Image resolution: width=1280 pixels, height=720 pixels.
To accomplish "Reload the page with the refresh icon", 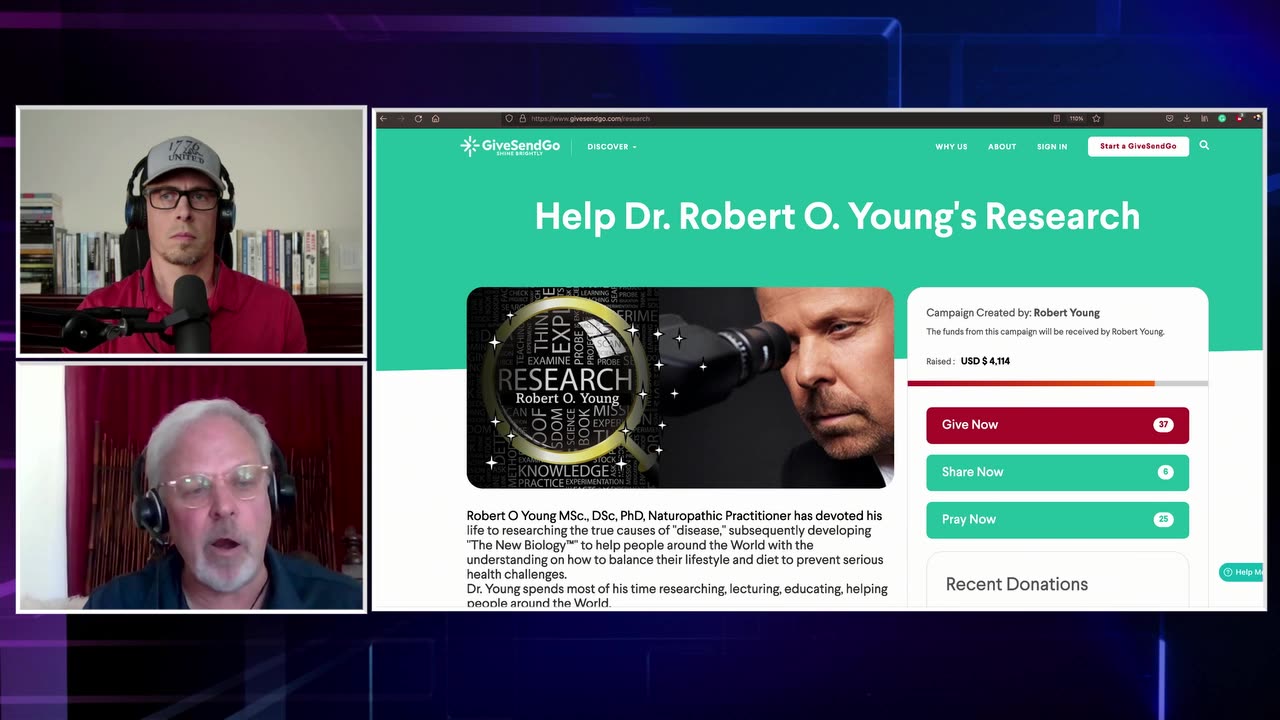I will [x=418, y=118].
